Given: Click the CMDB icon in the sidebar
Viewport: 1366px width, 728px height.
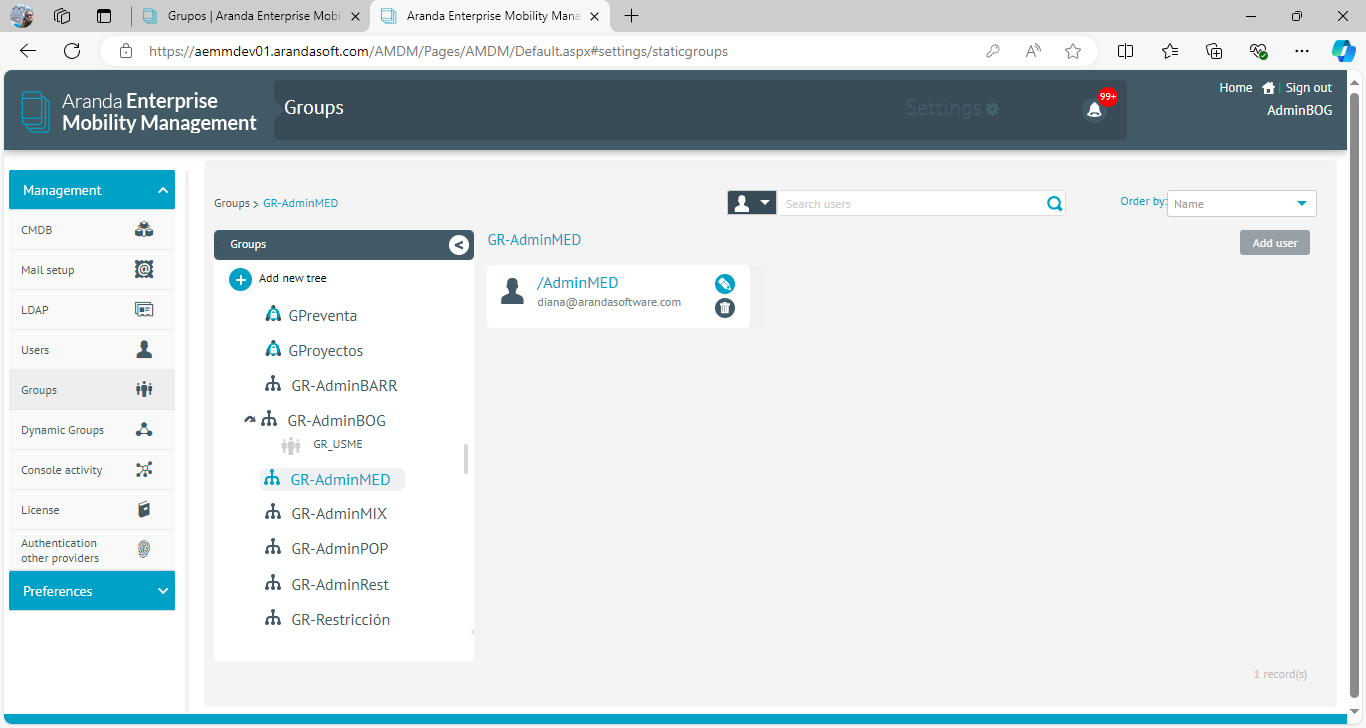Looking at the screenshot, I should pyautogui.click(x=144, y=230).
